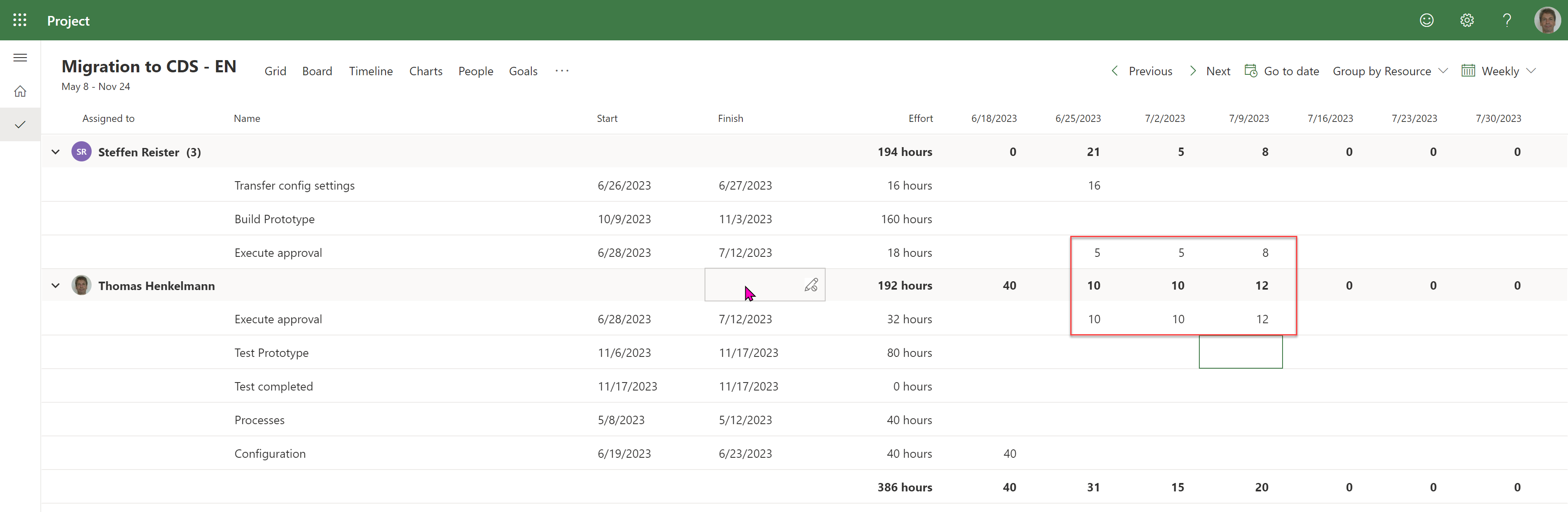Open help using the question mark icon
The height and width of the screenshot is (512, 1568).
(x=1507, y=20)
